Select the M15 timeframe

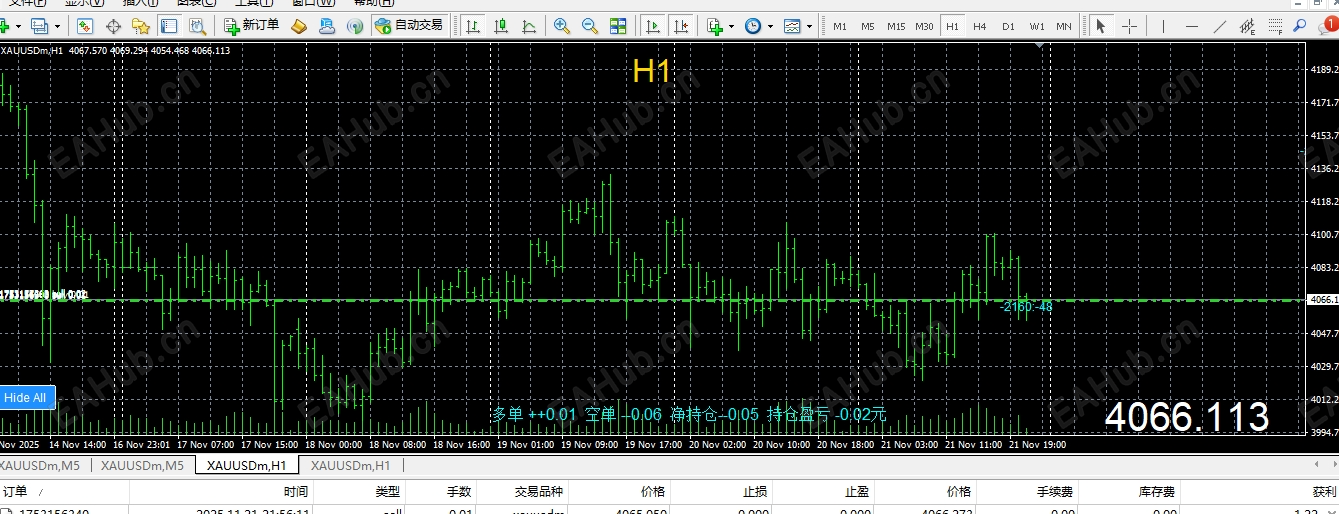pos(896,25)
